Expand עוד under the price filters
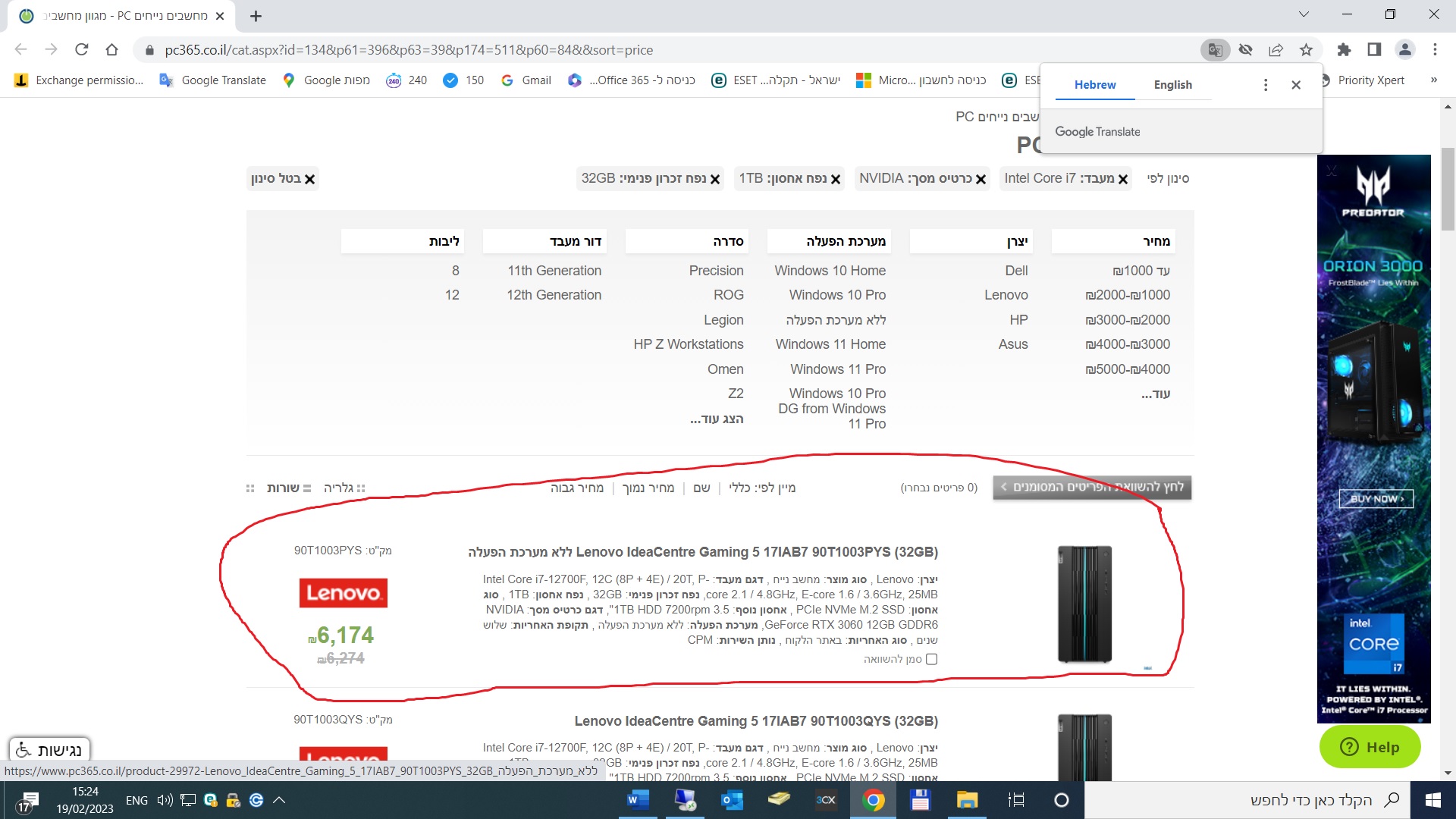Image resolution: width=1456 pixels, height=819 pixels. pyautogui.click(x=1153, y=394)
